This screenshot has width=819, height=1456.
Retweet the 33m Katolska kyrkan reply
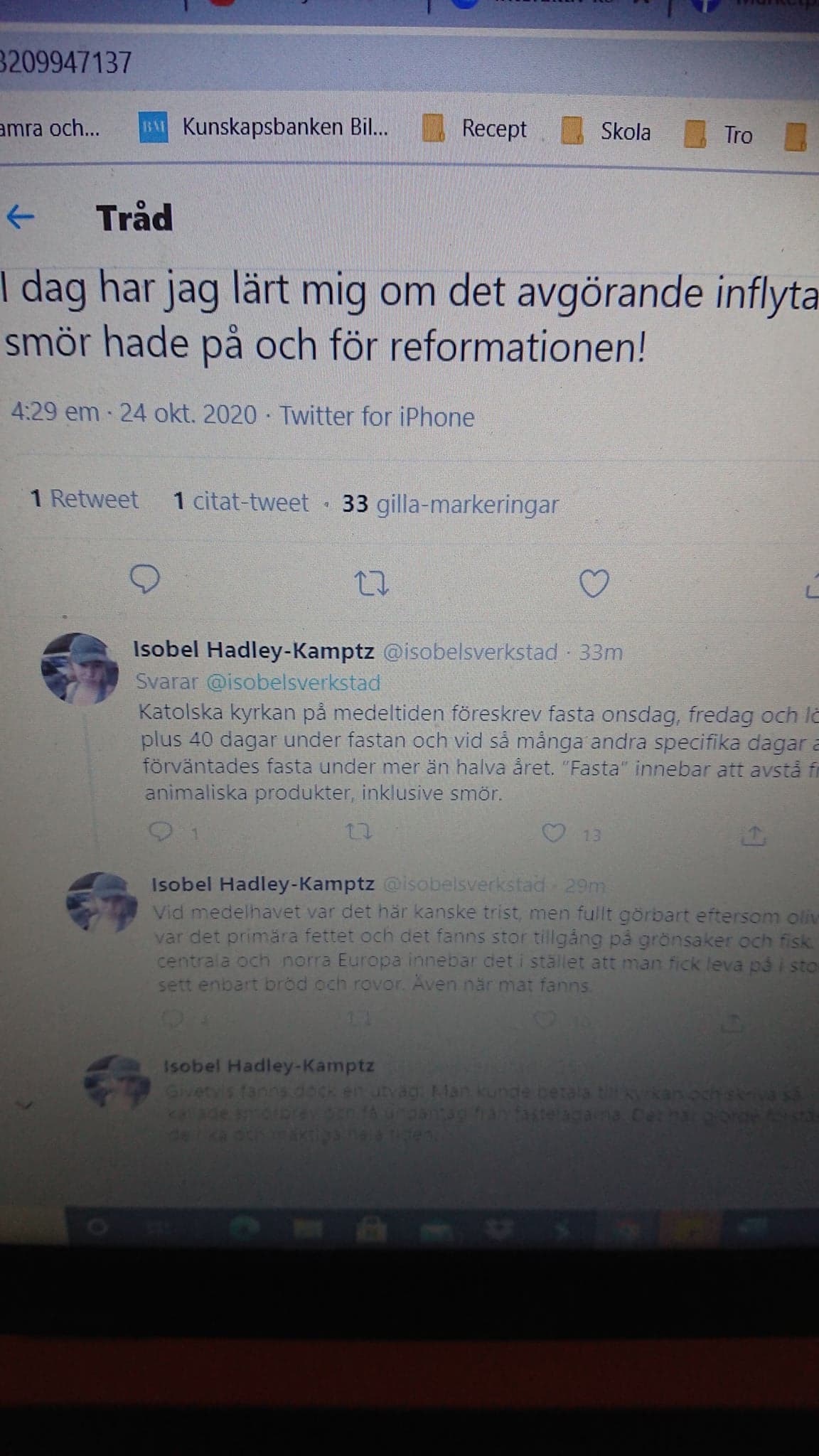tap(358, 832)
